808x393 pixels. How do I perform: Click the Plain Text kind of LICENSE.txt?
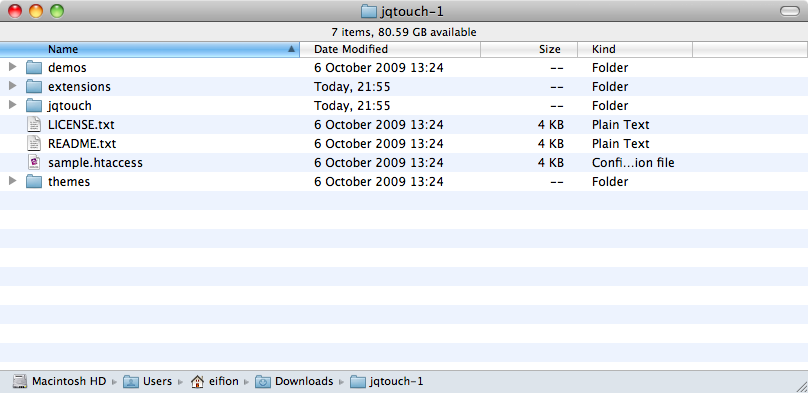pyautogui.click(x=620, y=125)
